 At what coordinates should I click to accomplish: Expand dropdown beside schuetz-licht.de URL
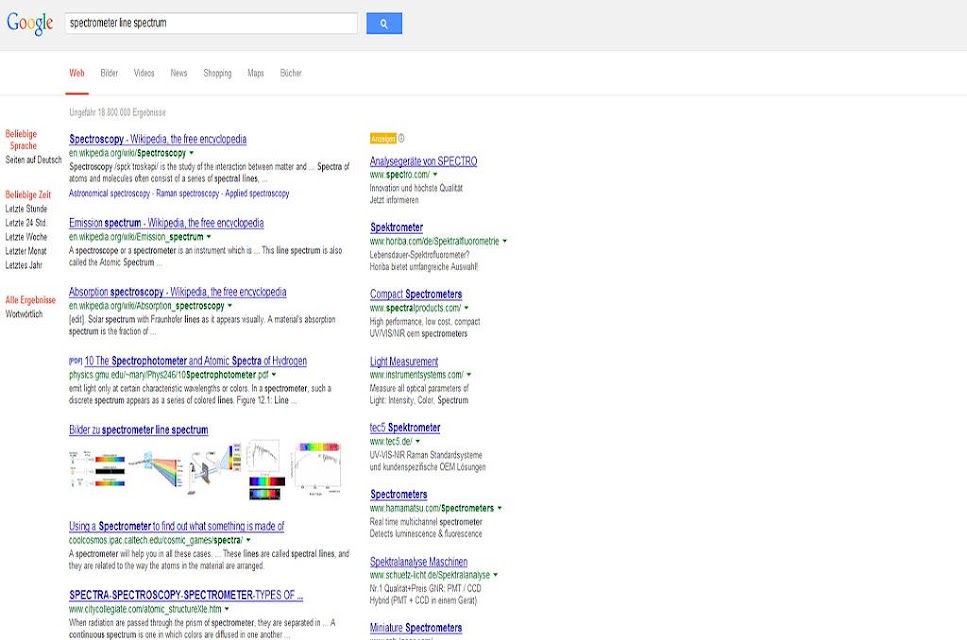tap(495, 575)
